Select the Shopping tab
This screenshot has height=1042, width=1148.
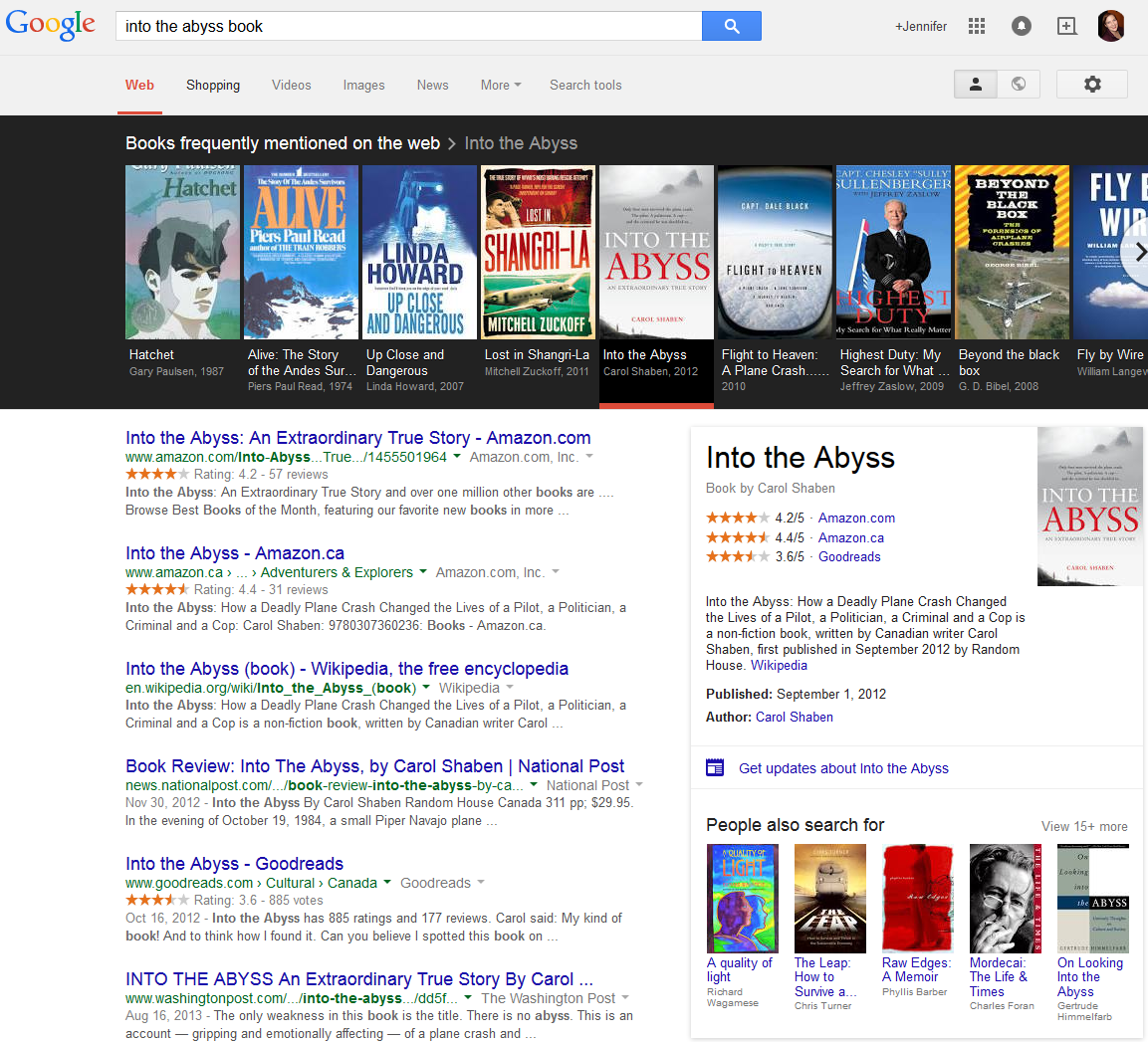[x=213, y=85]
